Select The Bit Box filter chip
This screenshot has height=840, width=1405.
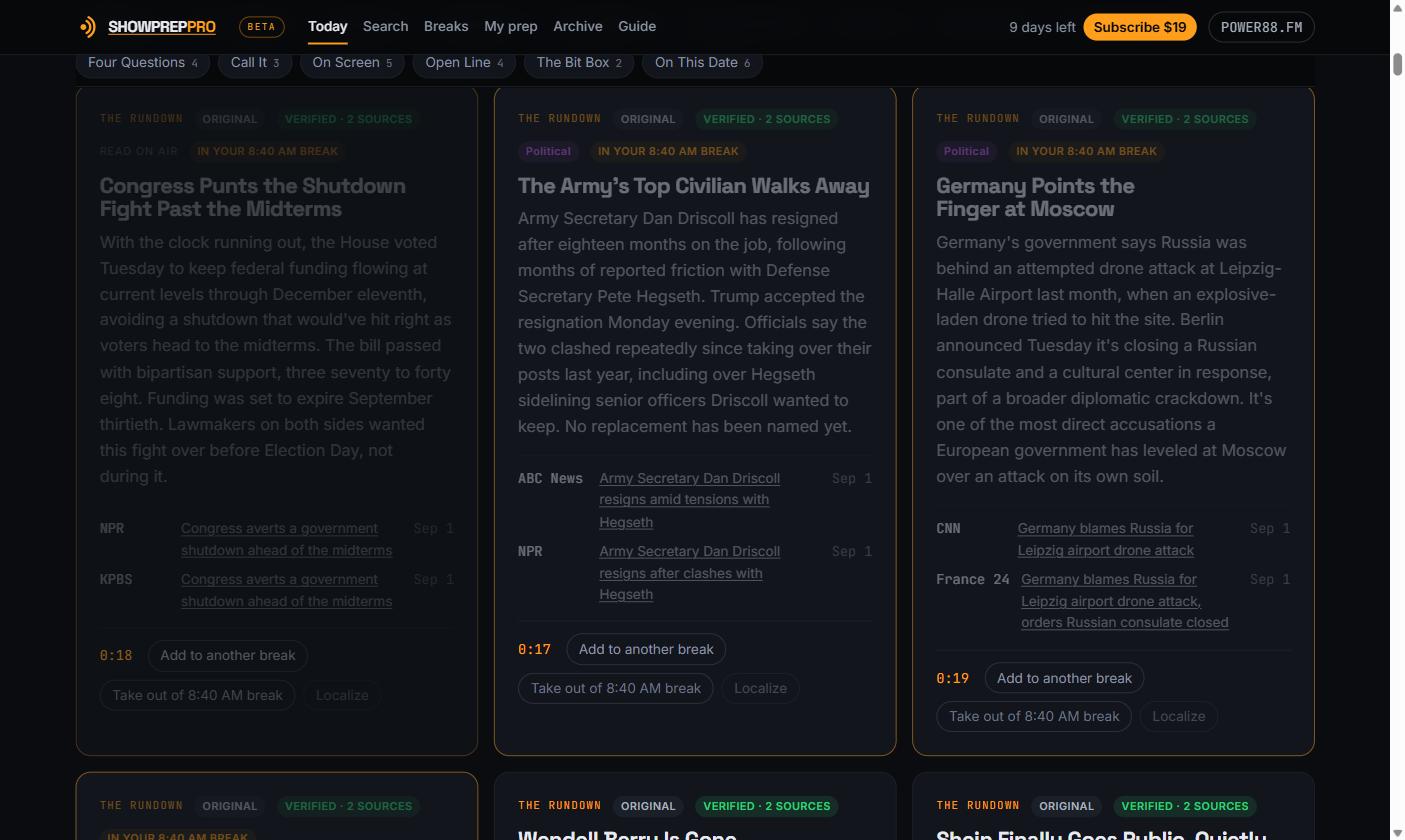pyautogui.click(x=579, y=62)
